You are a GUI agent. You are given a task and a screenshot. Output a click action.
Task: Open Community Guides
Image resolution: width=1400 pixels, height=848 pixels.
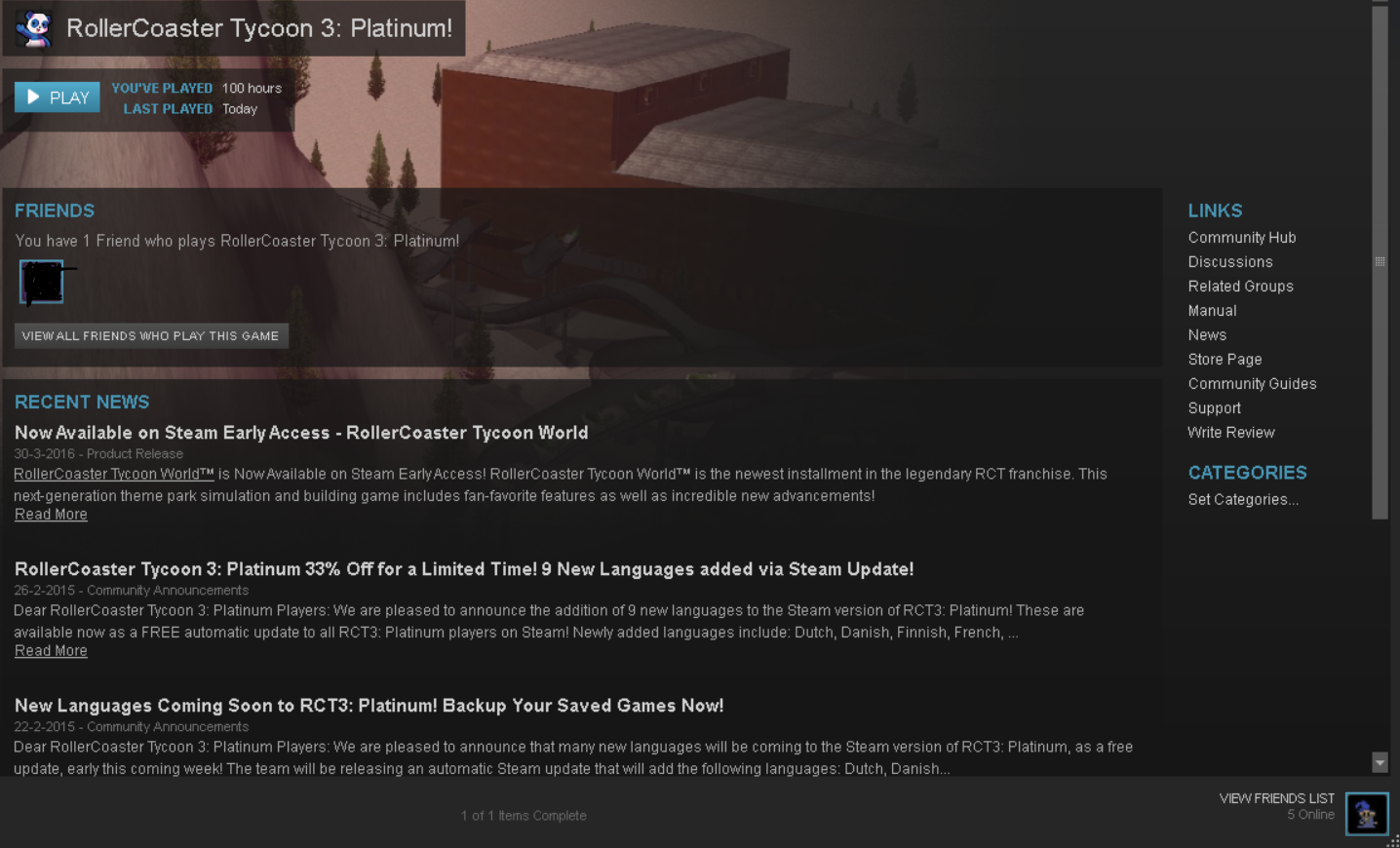(x=1252, y=384)
